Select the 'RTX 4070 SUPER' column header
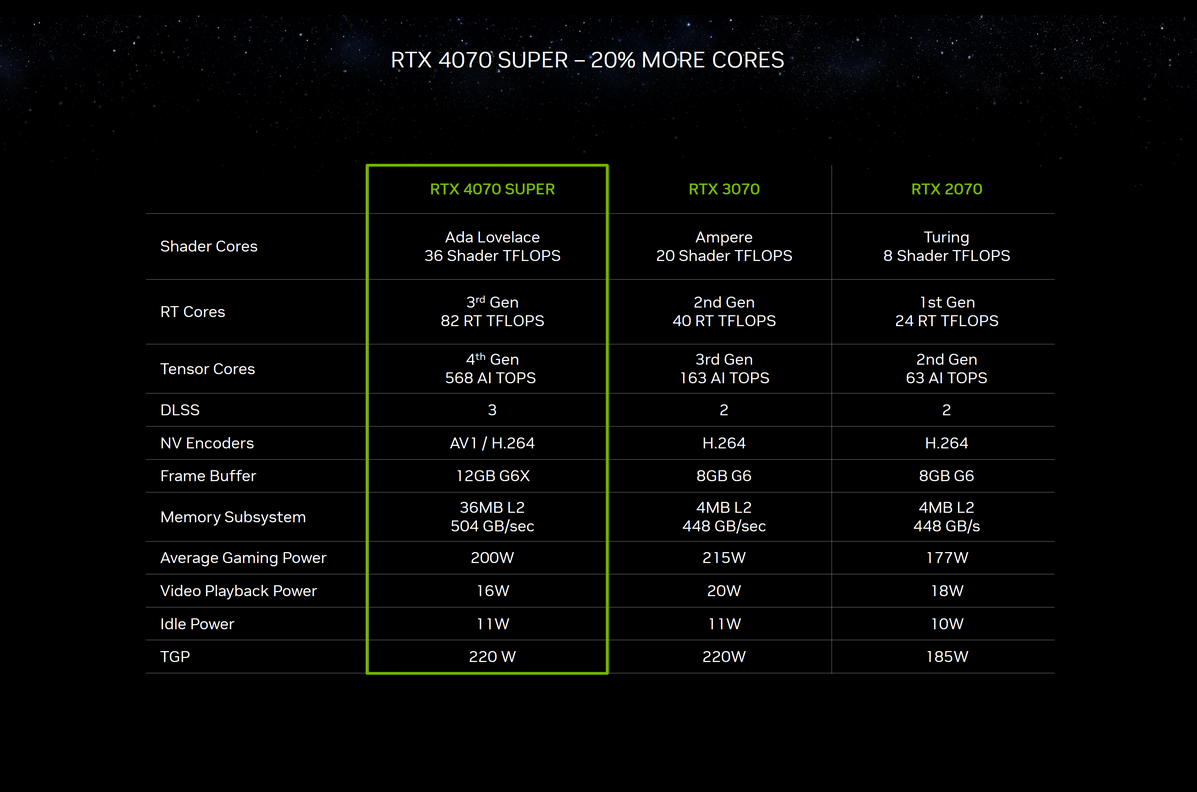This screenshot has width=1197, height=792. pyautogui.click(x=492, y=189)
